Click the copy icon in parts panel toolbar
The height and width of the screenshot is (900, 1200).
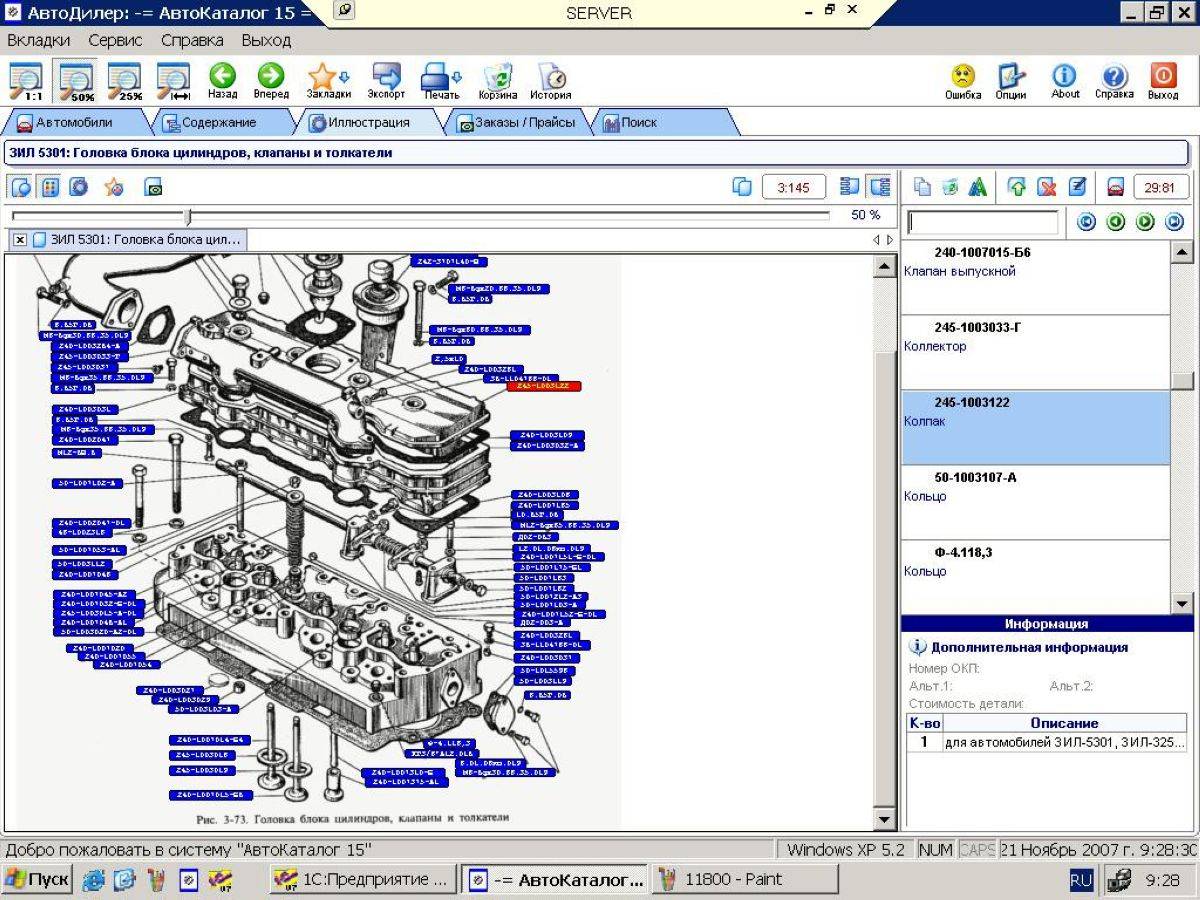coord(923,187)
